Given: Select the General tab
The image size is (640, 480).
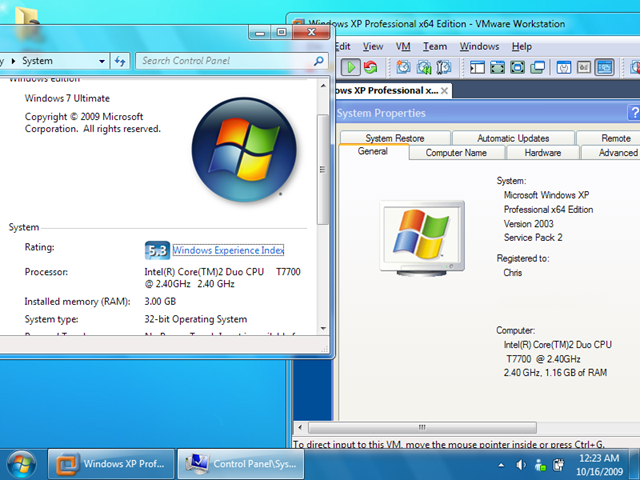Looking at the screenshot, I should click(x=373, y=151).
